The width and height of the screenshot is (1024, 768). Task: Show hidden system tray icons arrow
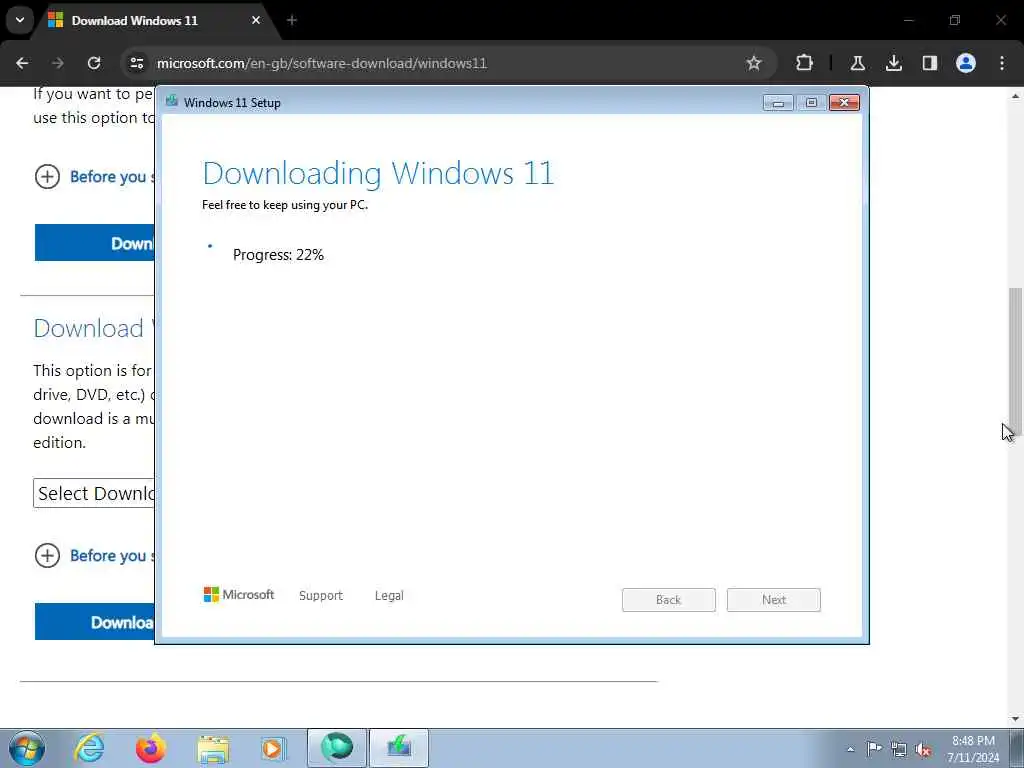tap(850, 749)
